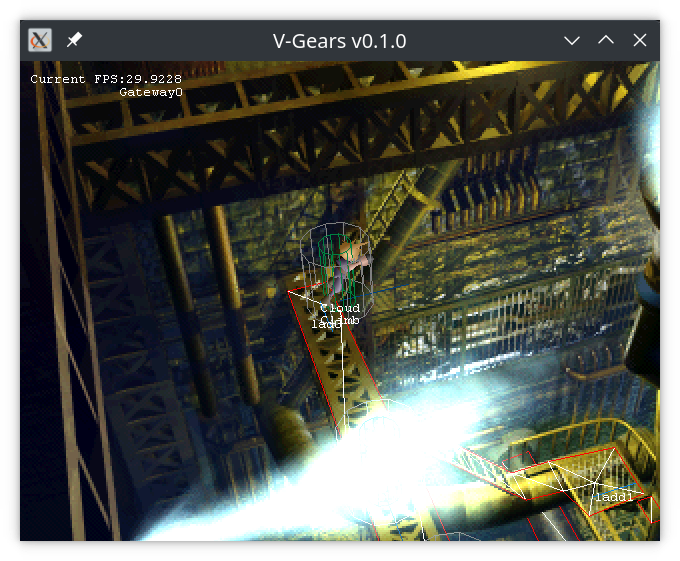The height and width of the screenshot is (561, 680).
Task: Click the Current FPS readout
Action: tap(106, 79)
